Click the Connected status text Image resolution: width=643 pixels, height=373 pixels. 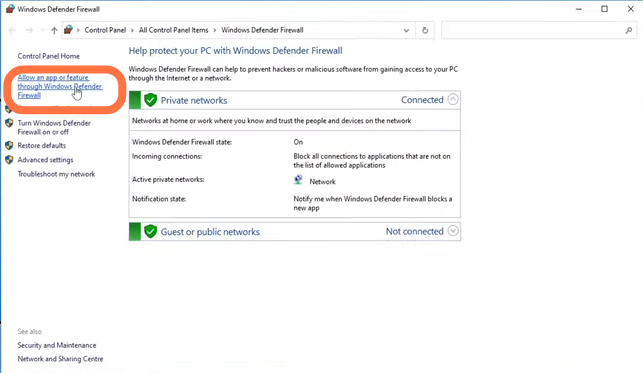422,100
